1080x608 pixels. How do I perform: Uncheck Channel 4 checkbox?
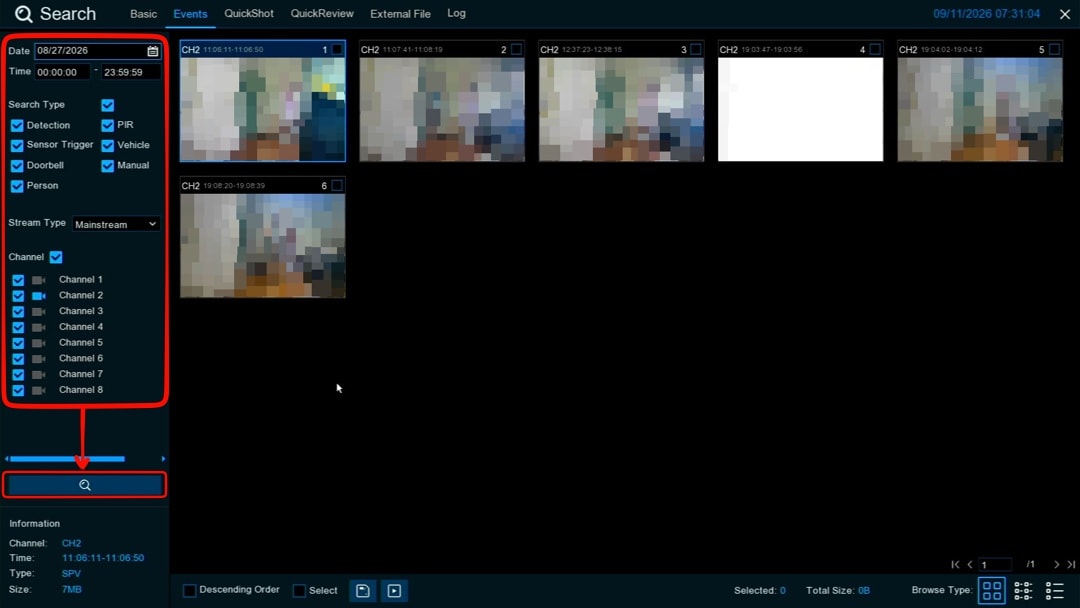pos(18,328)
